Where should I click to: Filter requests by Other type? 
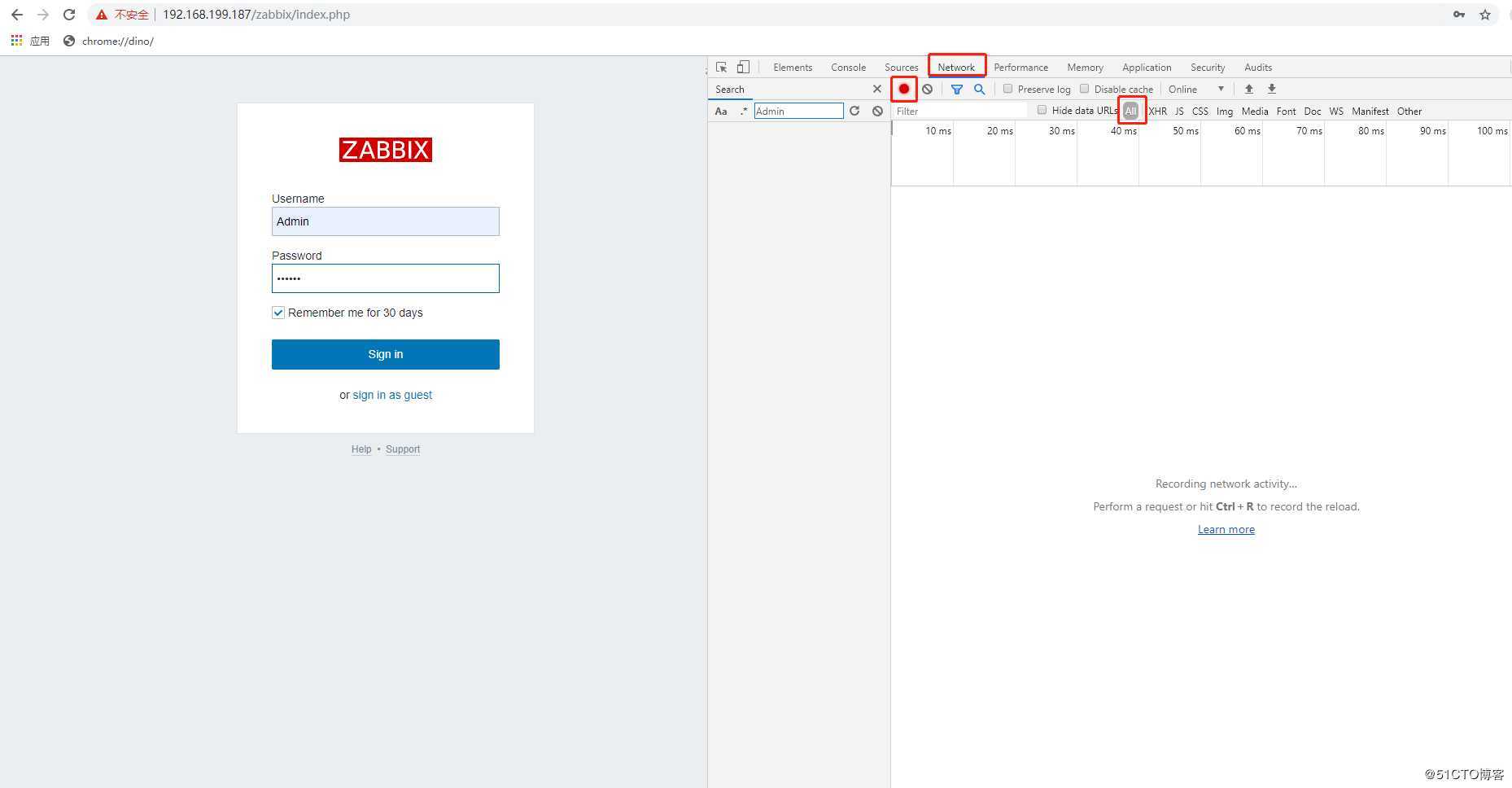[1409, 111]
